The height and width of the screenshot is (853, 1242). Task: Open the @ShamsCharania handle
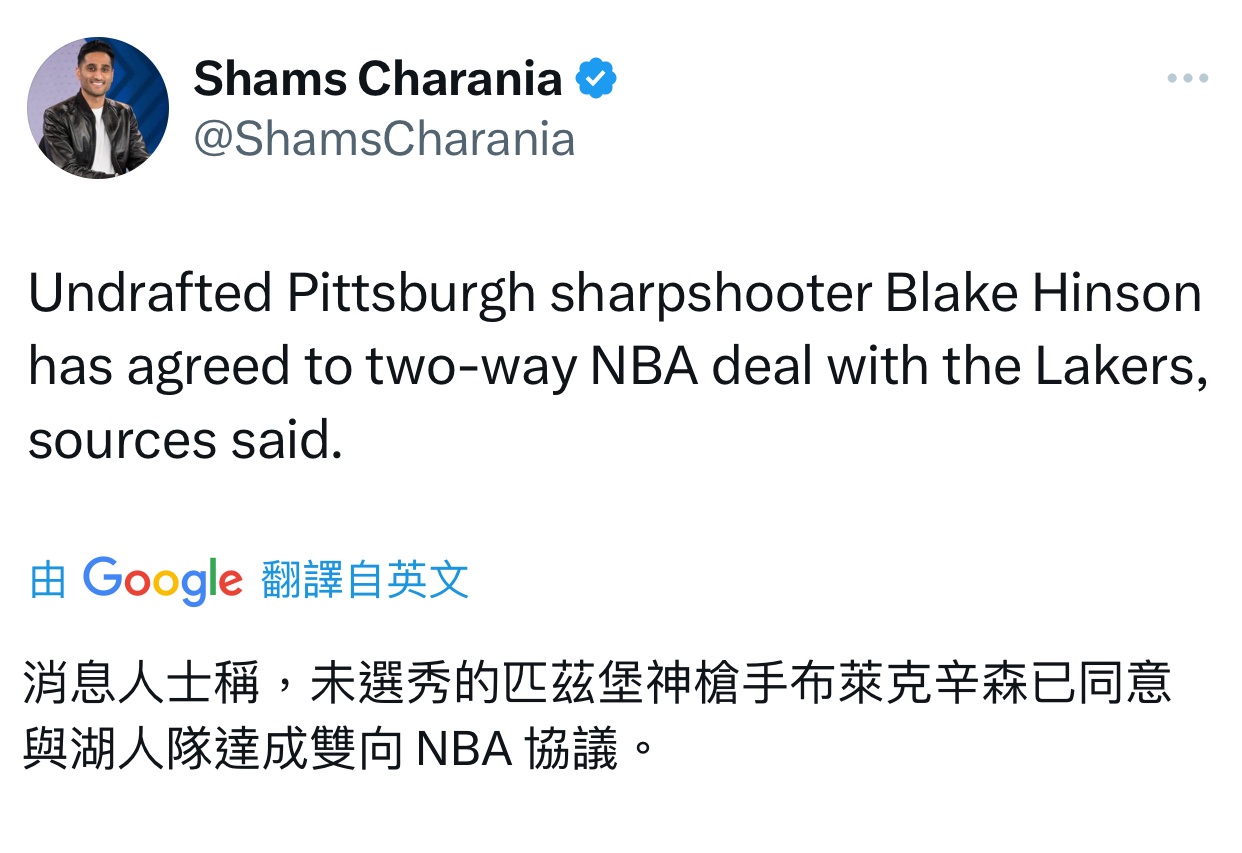[384, 139]
